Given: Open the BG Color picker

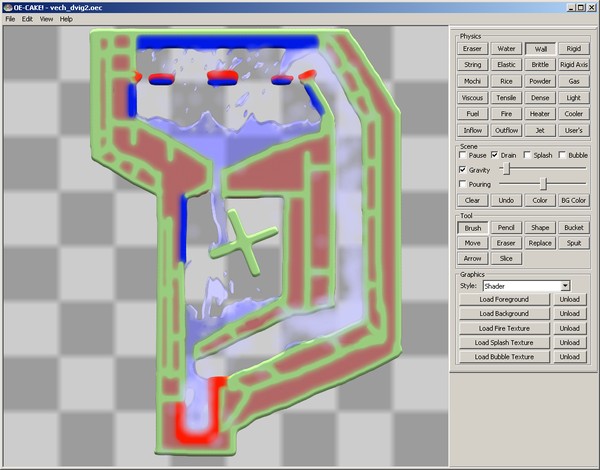Looking at the screenshot, I should pos(573,200).
